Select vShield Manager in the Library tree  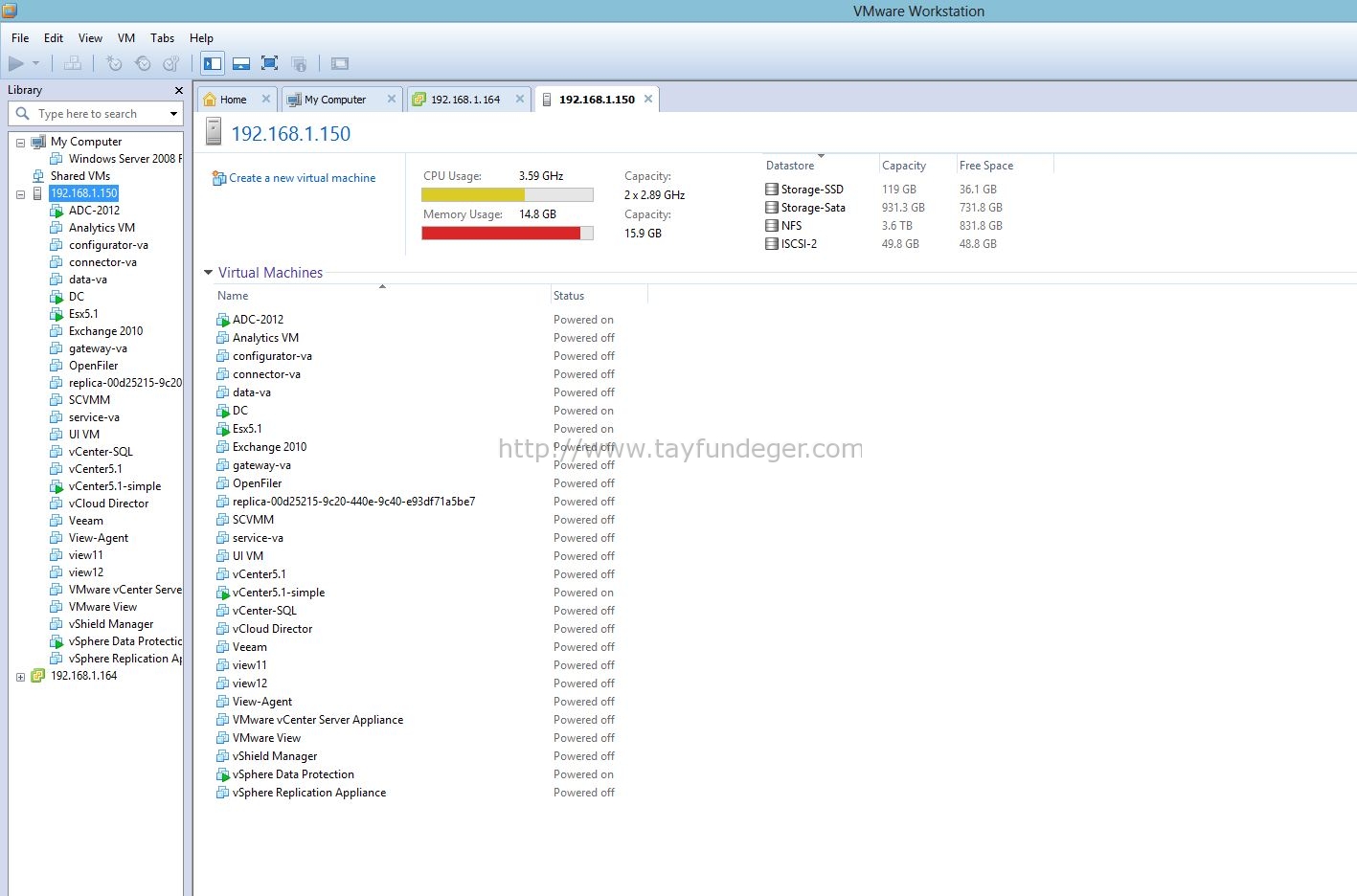(x=111, y=624)
